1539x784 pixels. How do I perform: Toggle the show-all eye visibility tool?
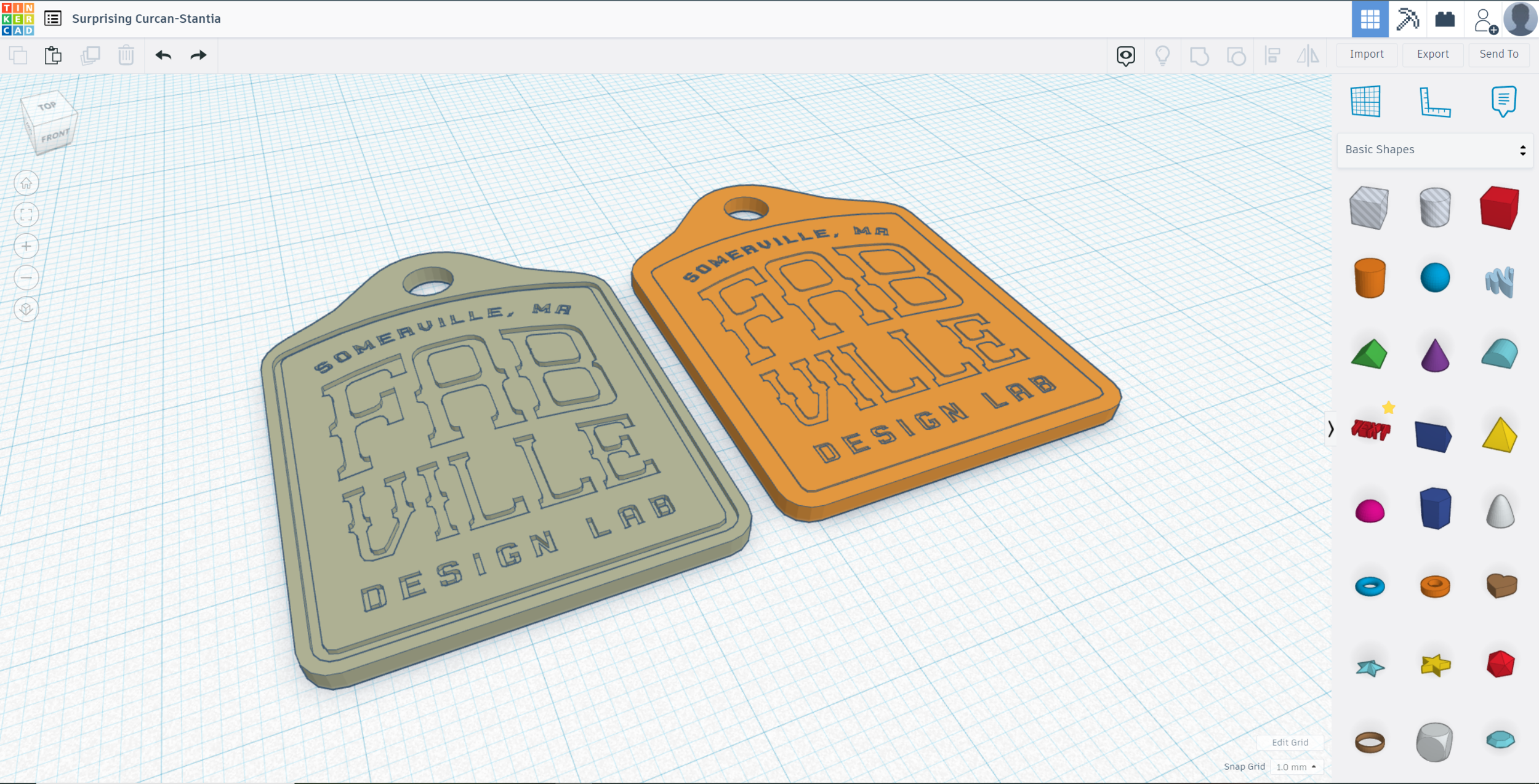click(x=1125, y=55)
